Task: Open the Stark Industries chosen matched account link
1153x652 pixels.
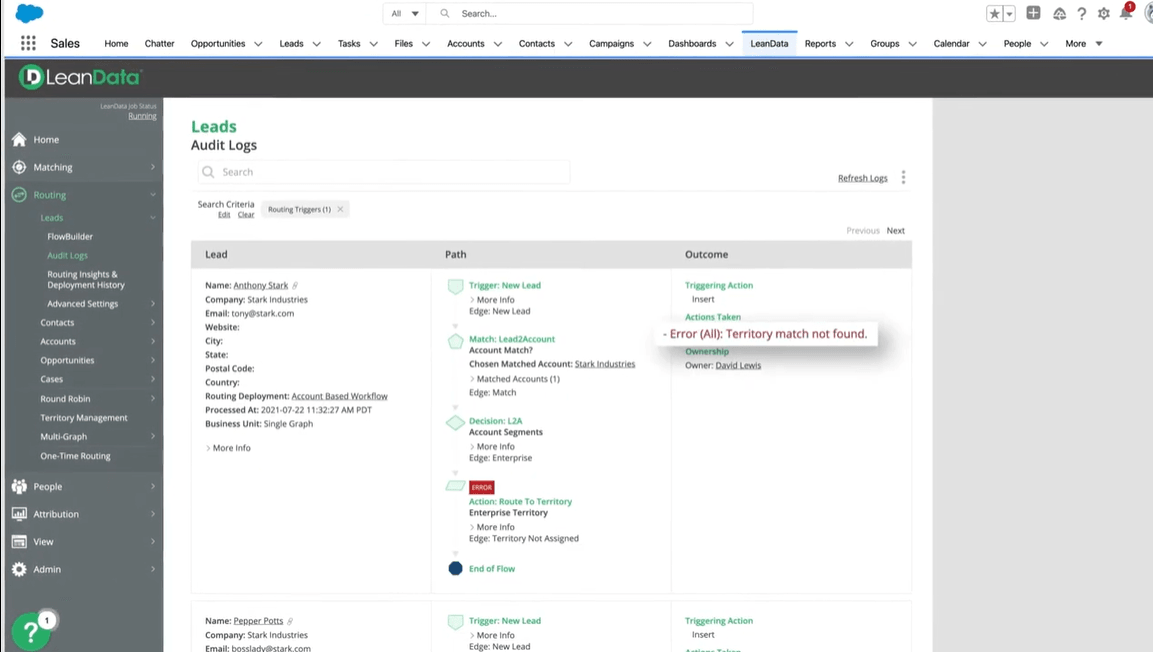Action: tap(604, 364)
